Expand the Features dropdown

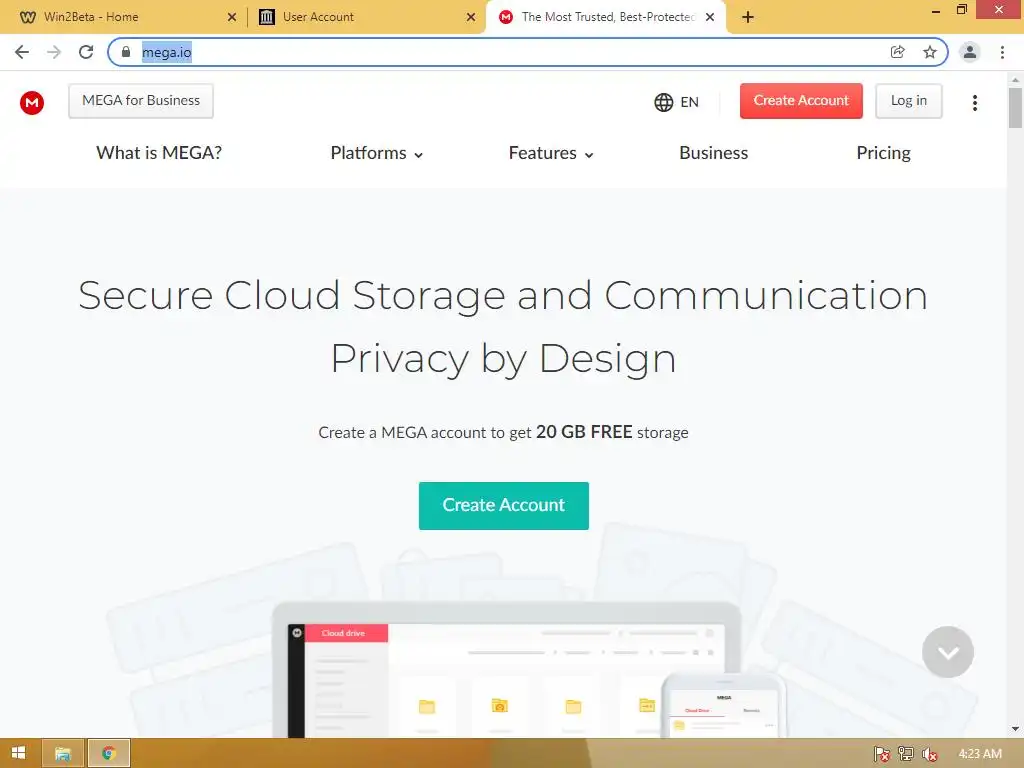551,153
